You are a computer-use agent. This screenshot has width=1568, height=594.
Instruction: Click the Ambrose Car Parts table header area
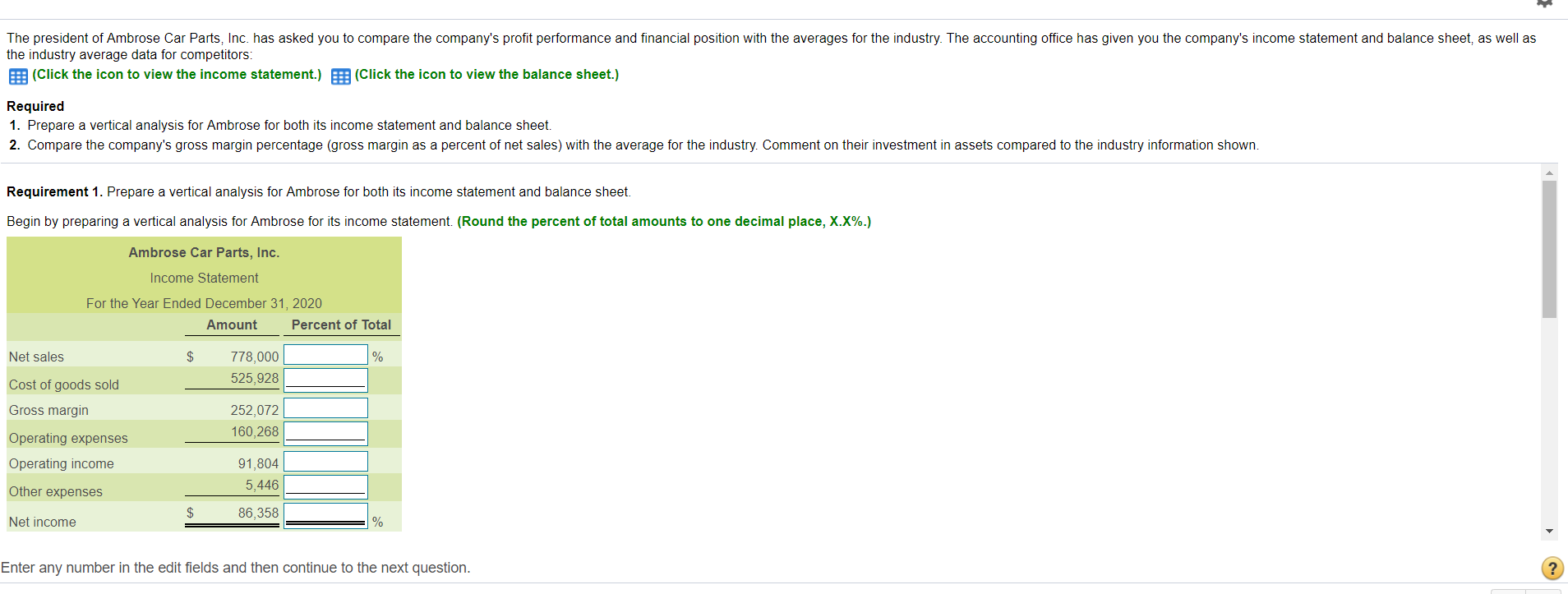click(204, 252)
